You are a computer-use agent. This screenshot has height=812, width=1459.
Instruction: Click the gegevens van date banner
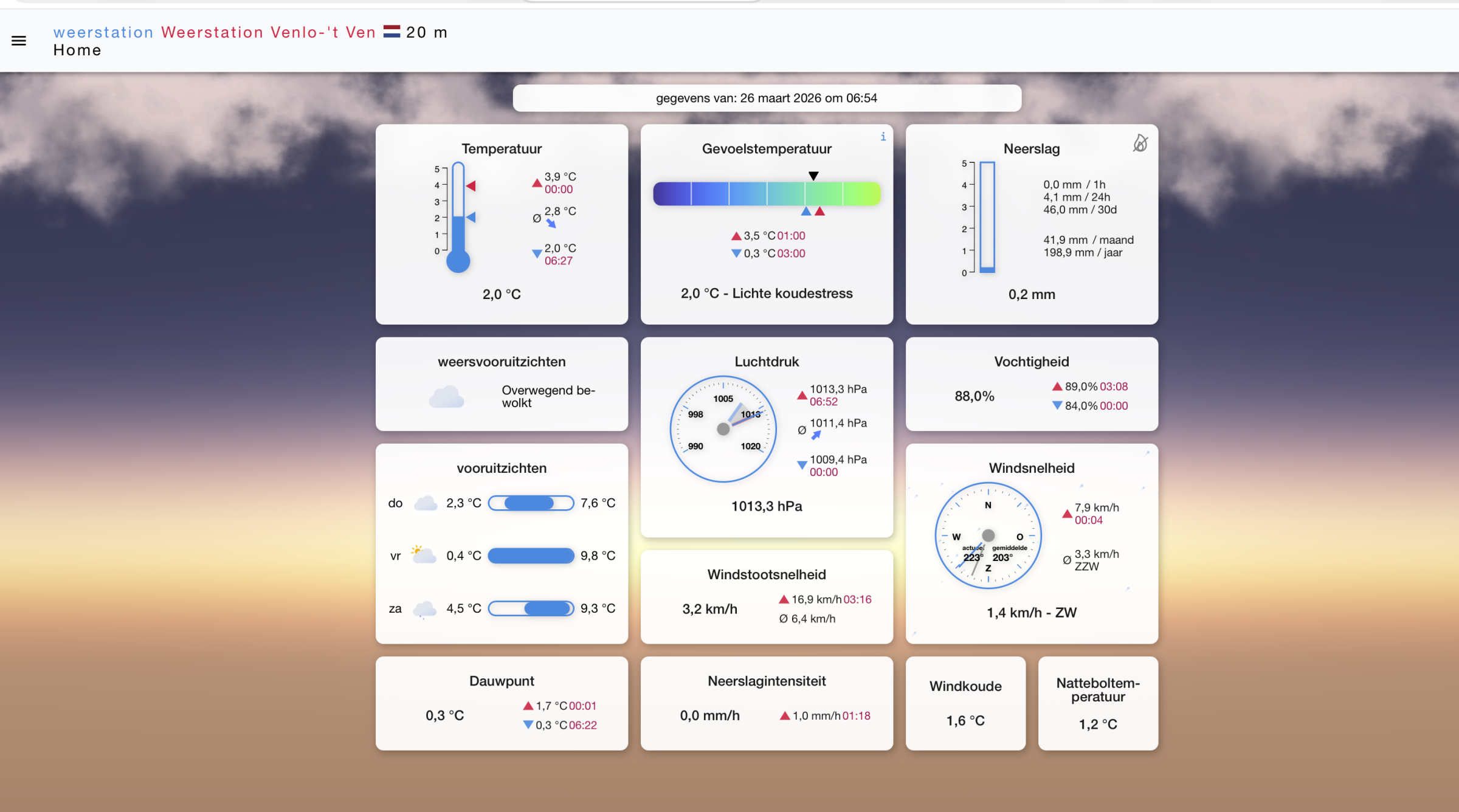766,98
